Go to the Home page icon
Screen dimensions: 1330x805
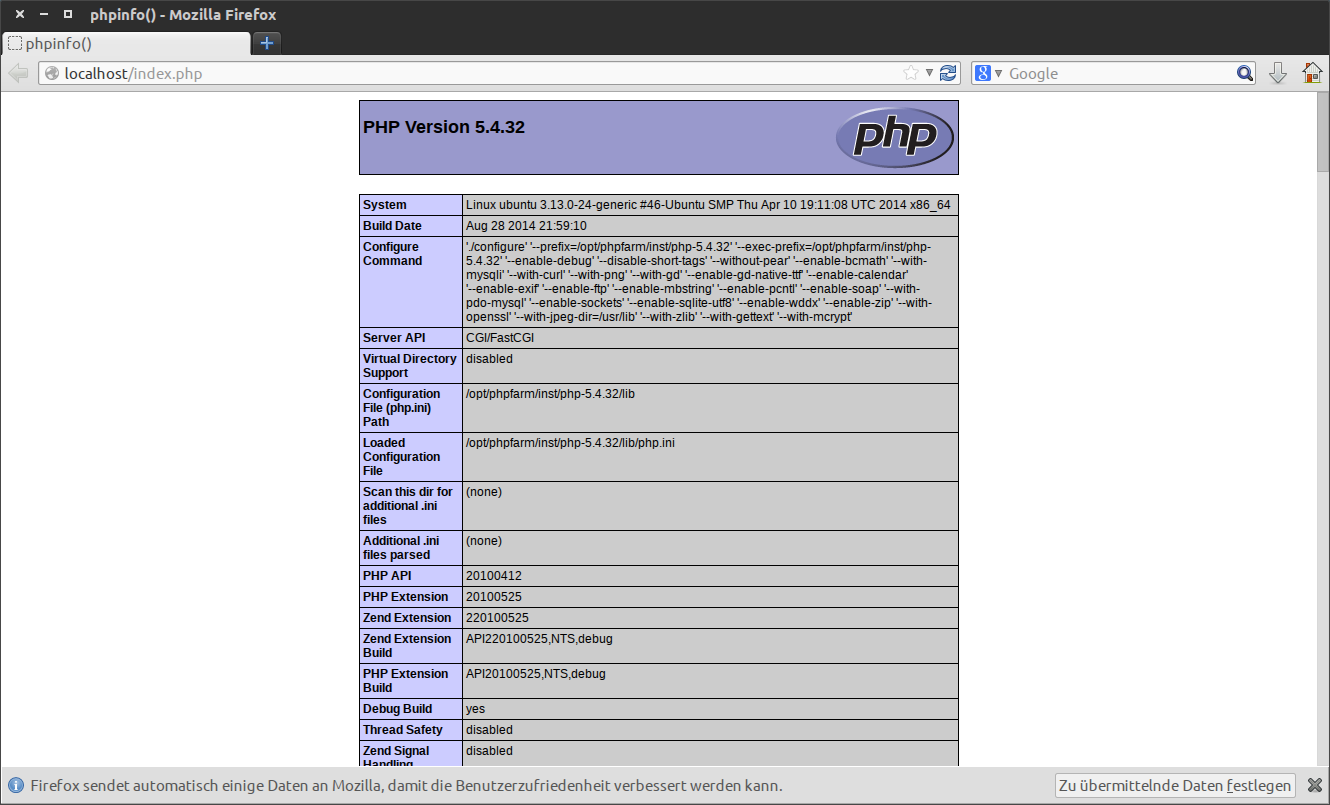coord(1312,73)
